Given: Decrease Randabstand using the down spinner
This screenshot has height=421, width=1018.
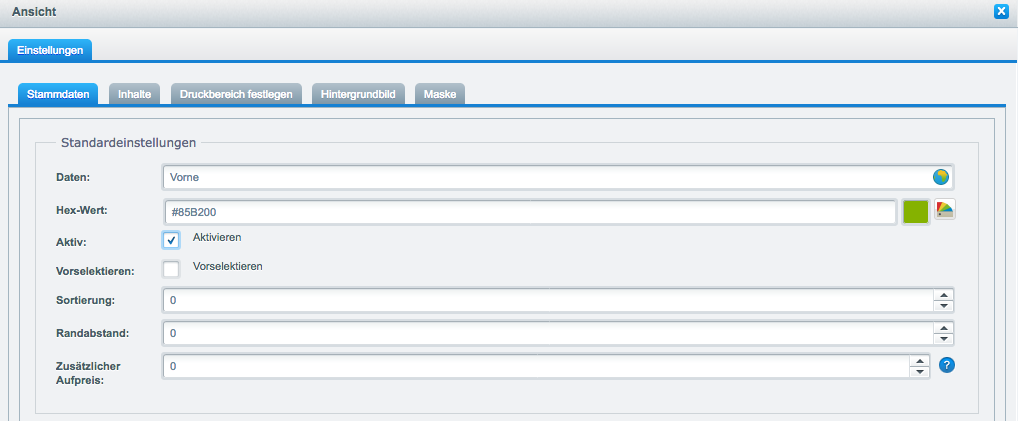Looking at the screenshot, I should click(943, 338).
